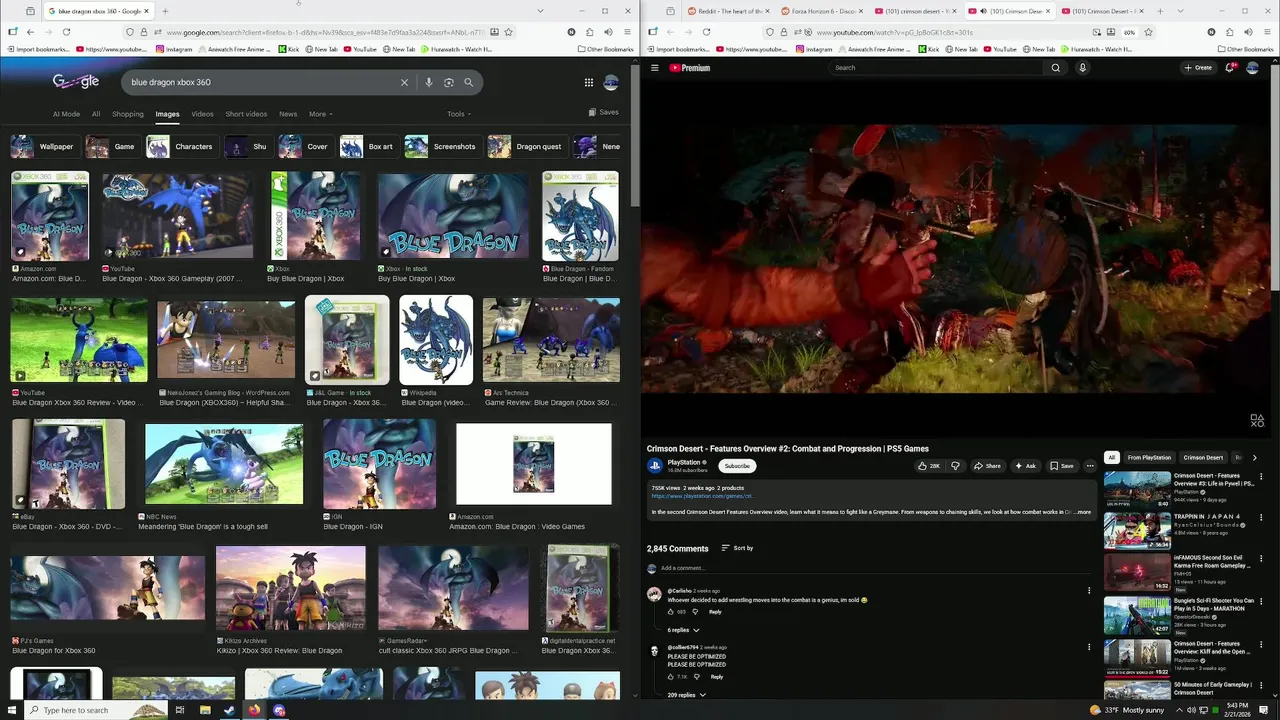
Task: Select the News search tab
Action: (288, 114)
